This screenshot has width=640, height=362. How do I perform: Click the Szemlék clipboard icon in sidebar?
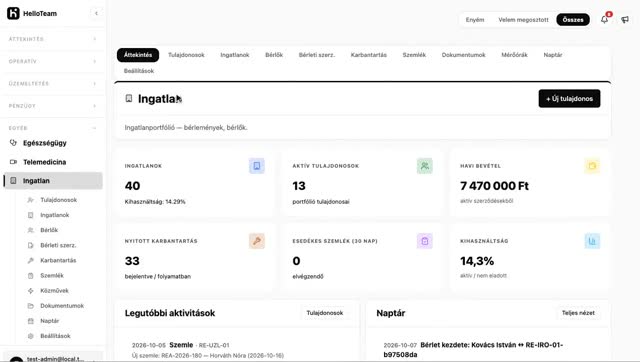tap(31, 275)
